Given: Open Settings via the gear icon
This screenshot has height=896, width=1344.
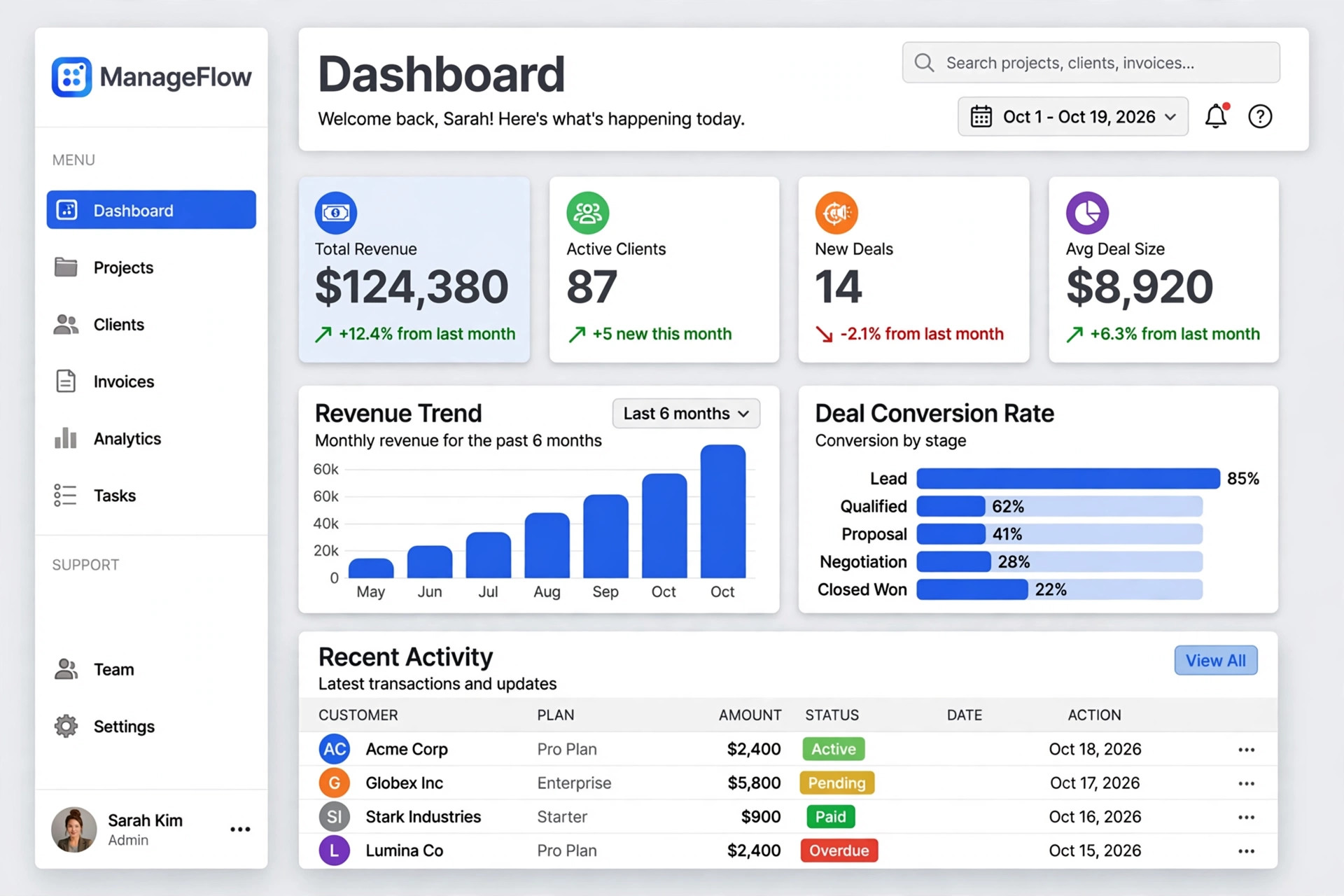Looking at the screenshot, I should point(66,726).
